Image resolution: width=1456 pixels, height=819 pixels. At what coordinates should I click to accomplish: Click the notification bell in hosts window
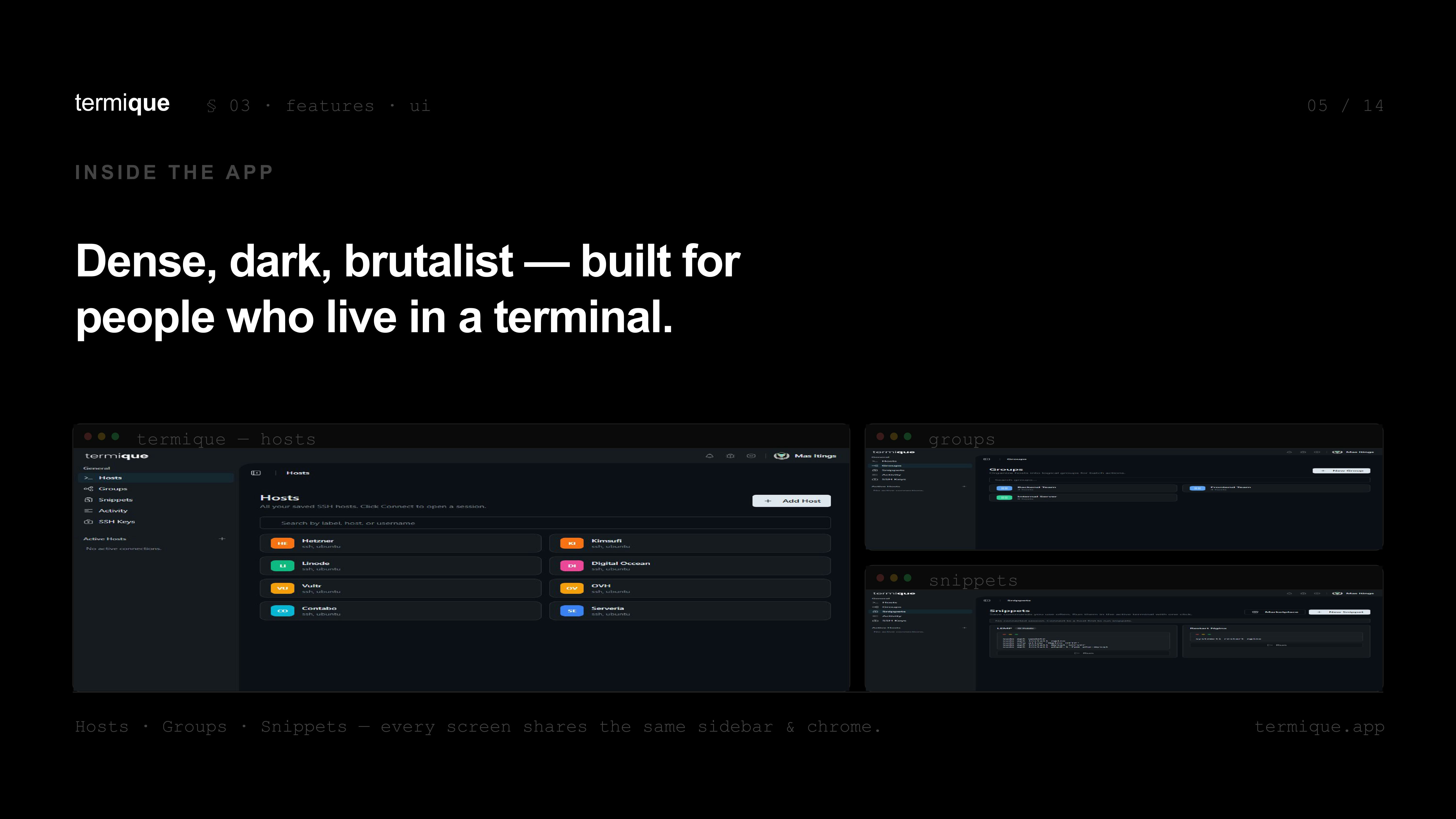[x=709, y=455]
